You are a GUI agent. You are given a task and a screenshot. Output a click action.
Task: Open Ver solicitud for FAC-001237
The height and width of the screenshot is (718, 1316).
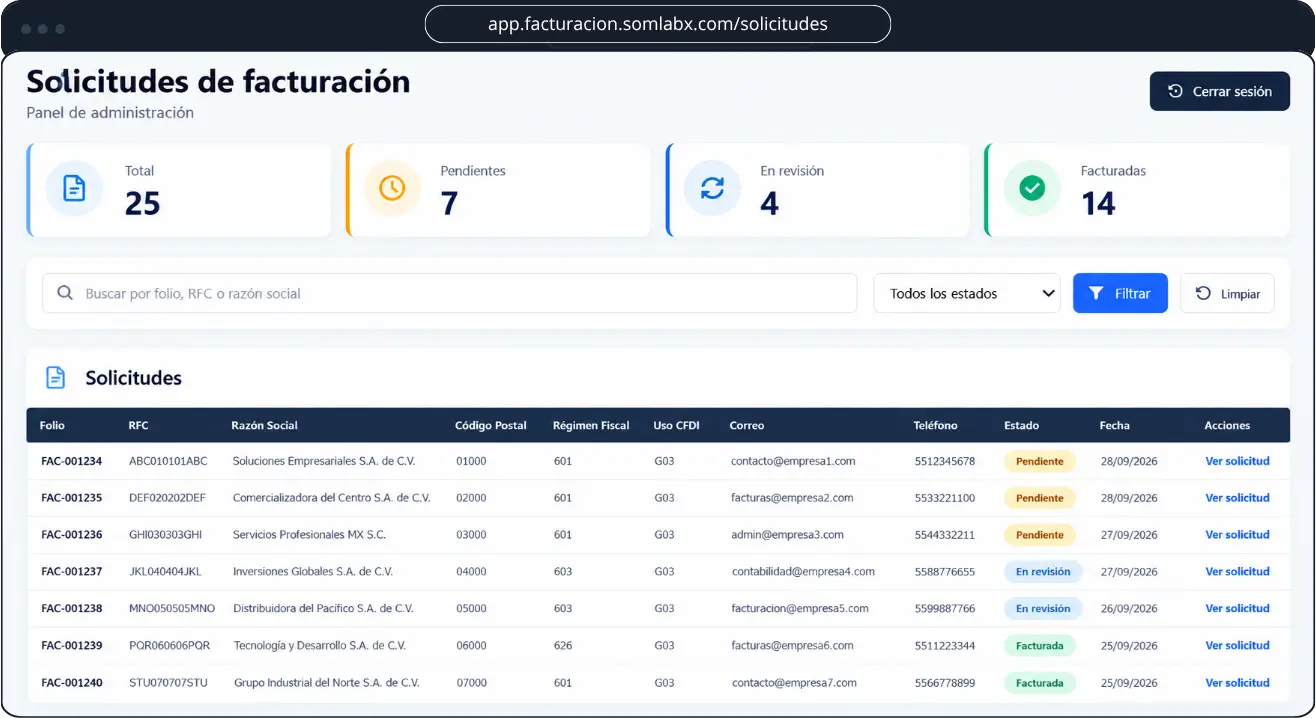tap(1237, 572)
